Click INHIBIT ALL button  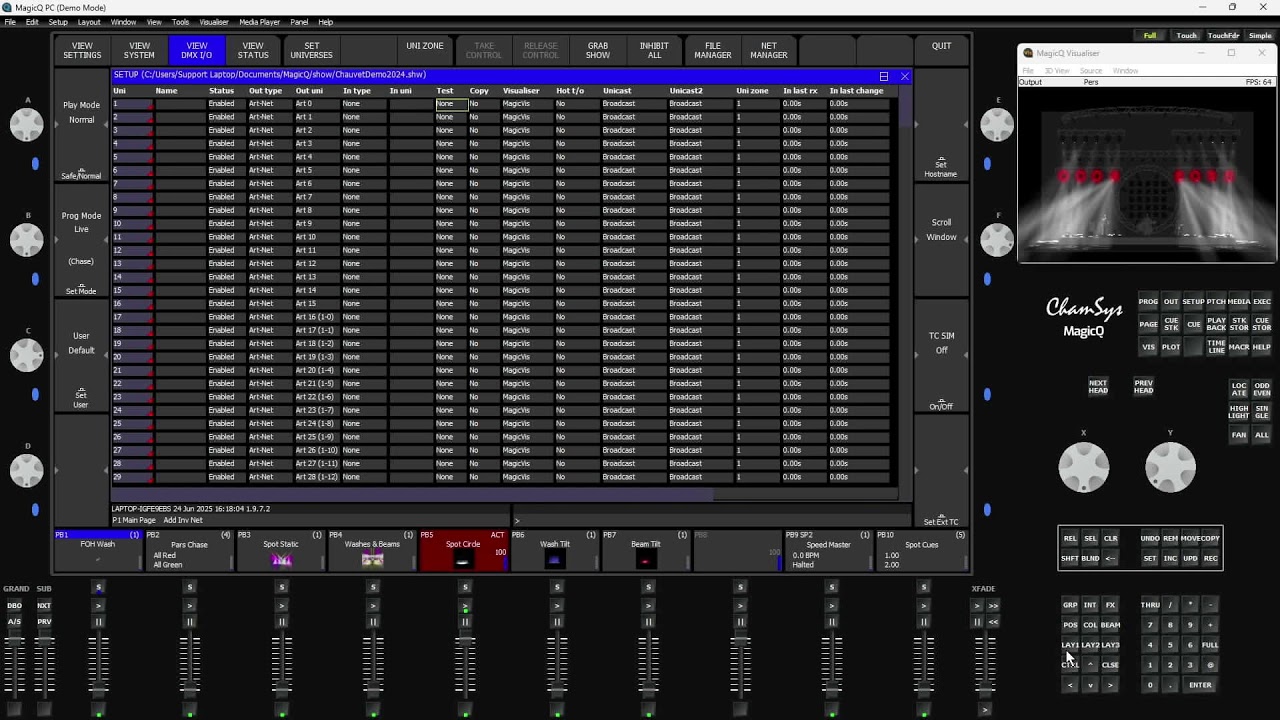click(x=654, y=50)
